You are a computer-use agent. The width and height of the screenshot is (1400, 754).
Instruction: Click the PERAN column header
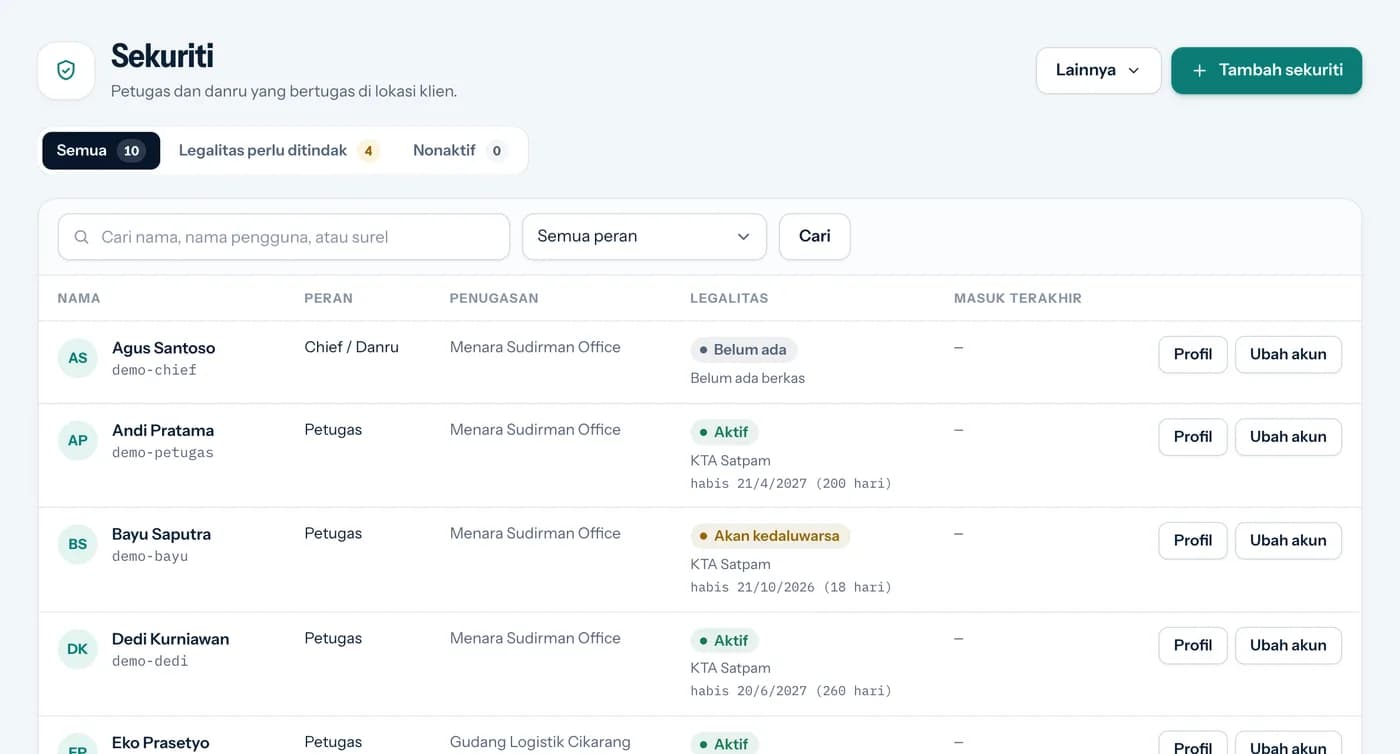(x=328, y=298)
